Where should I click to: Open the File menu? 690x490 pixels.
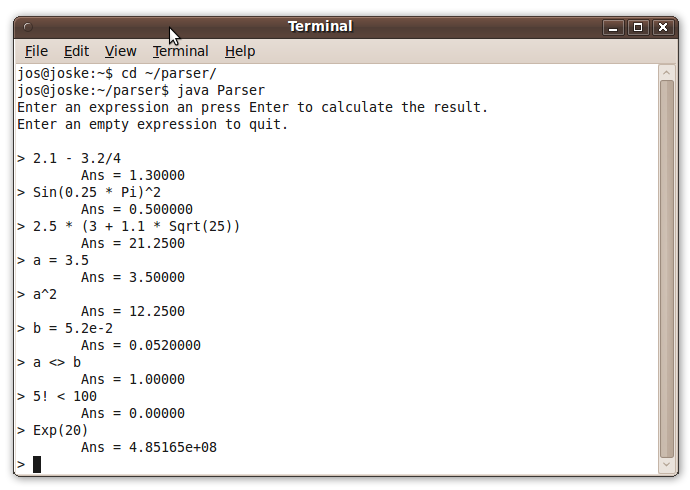click(36, 51)
